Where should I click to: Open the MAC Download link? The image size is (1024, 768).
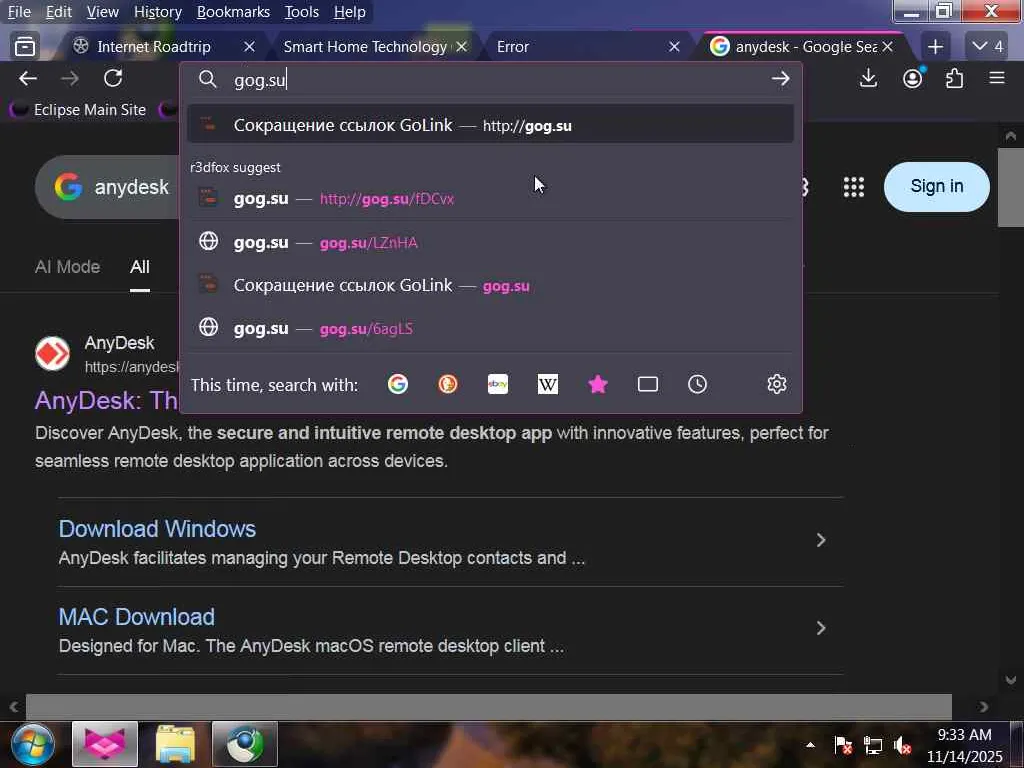[x=136, y=617]
